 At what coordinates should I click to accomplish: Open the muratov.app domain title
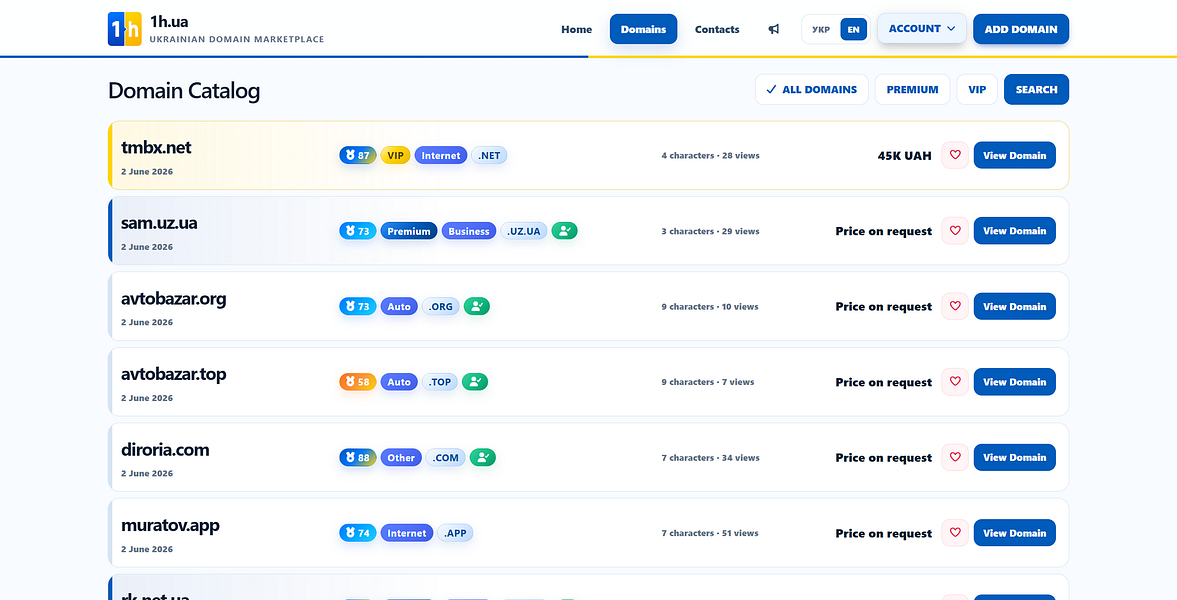pyautogui.click(x=170, y=525)
